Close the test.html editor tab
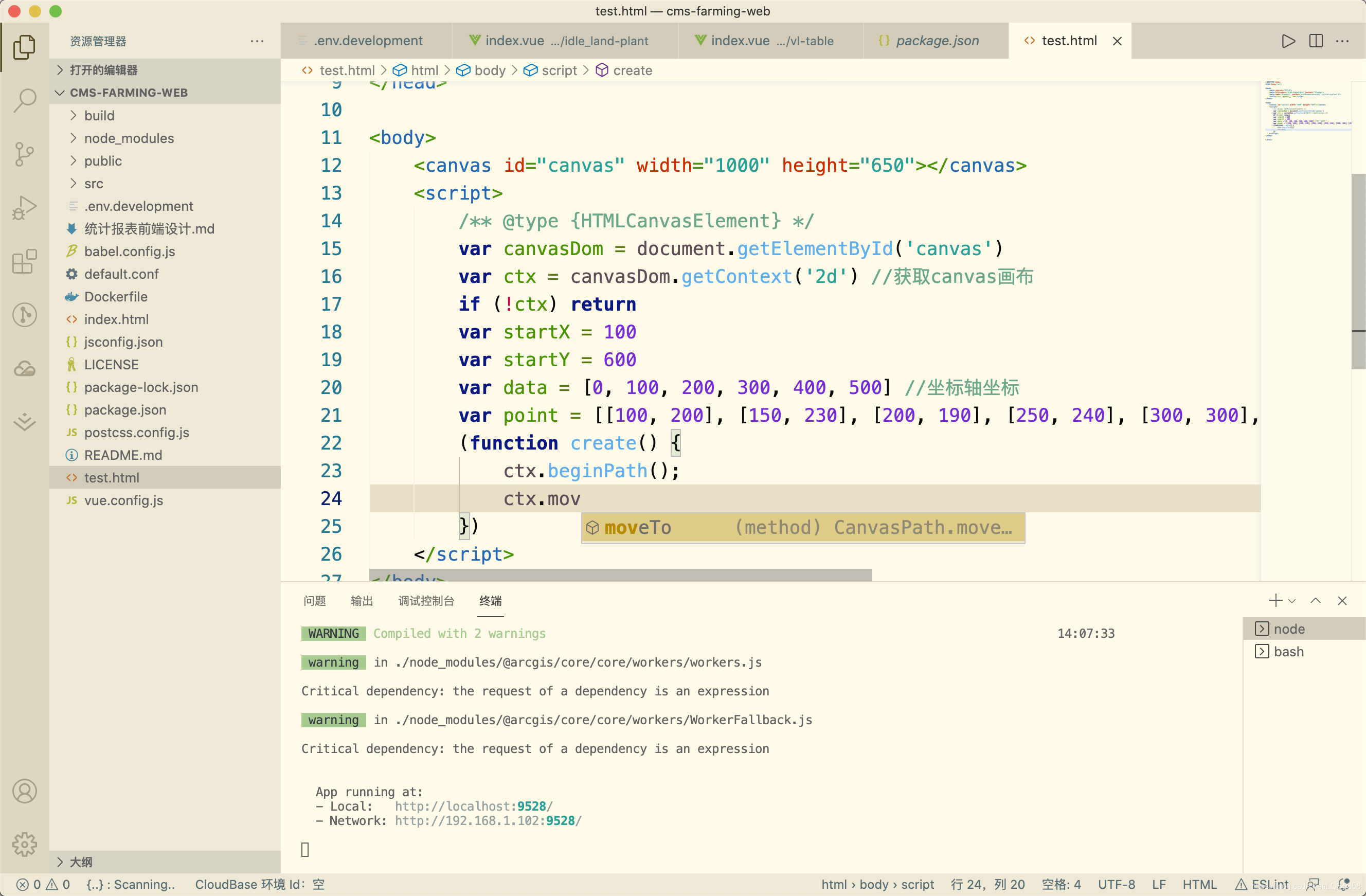Viewport: 1366px width, 896px height. coord(1117,41)
